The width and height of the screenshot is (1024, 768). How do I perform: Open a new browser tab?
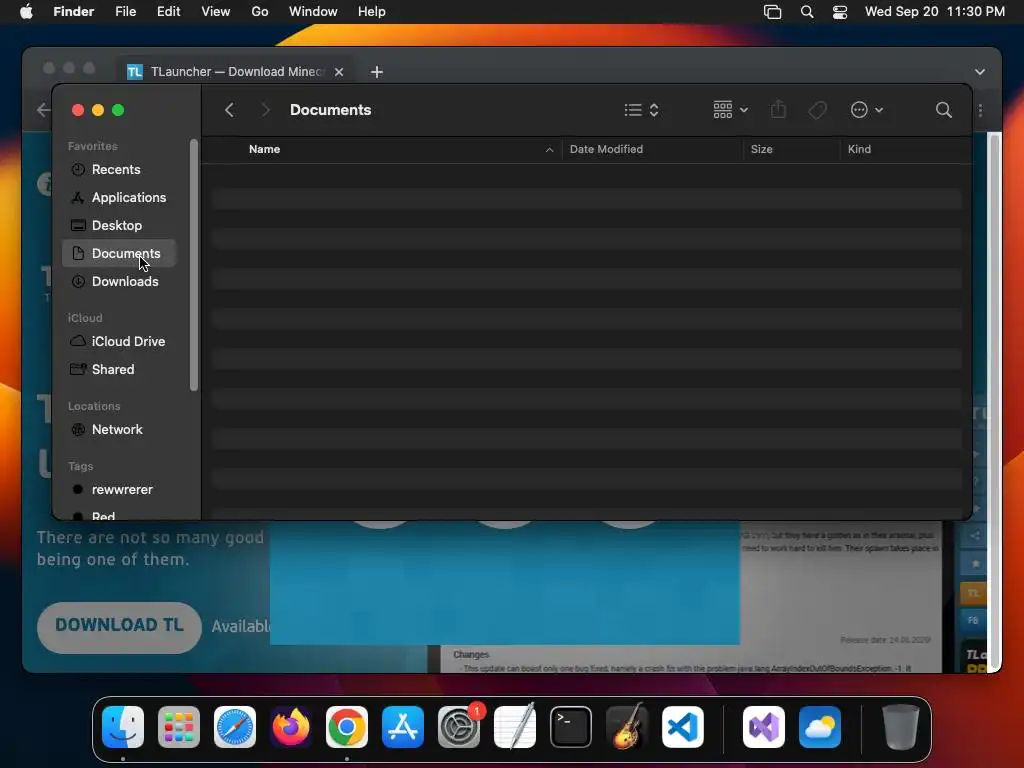377,72
